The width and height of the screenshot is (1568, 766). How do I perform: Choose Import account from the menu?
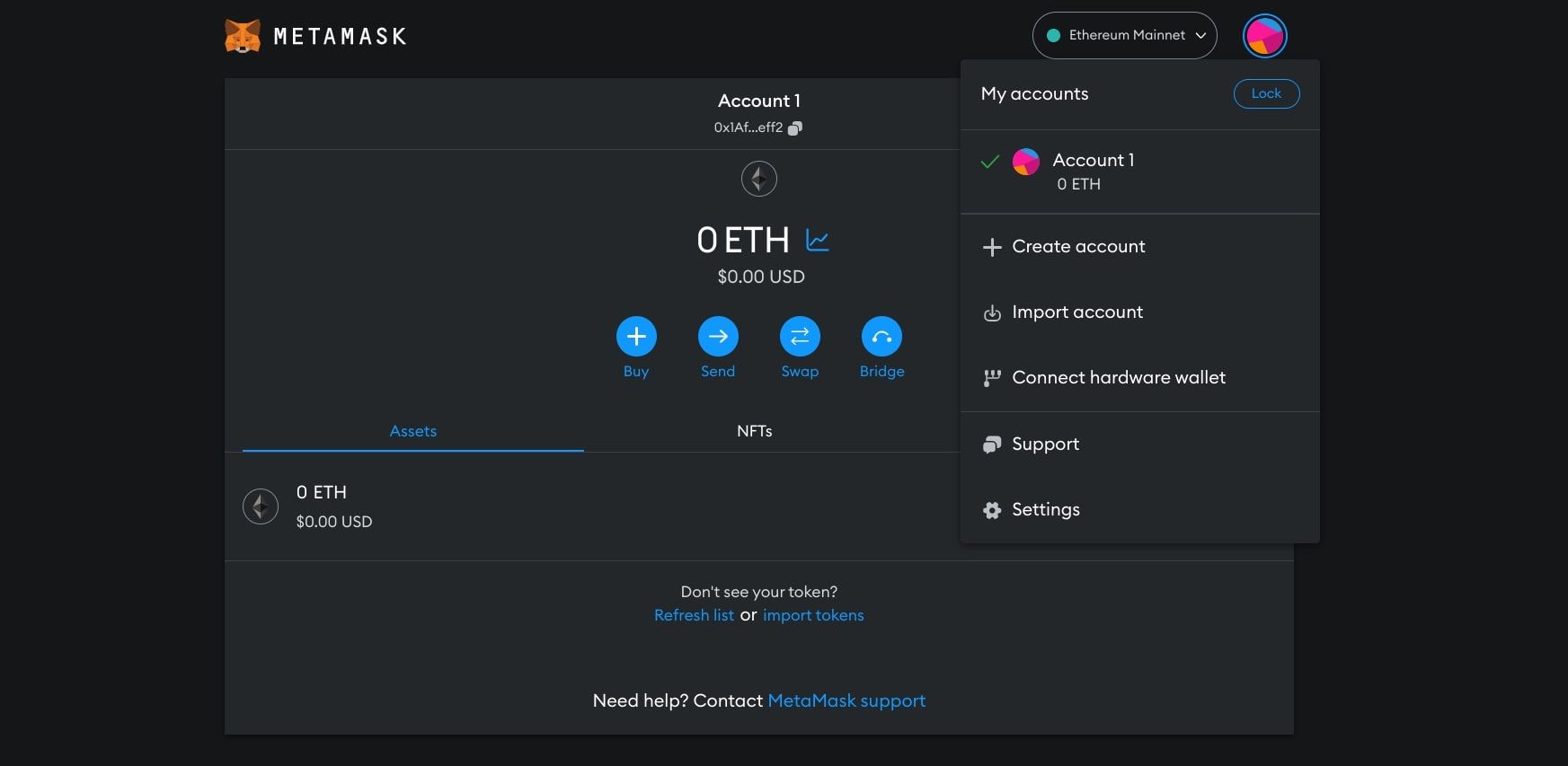(x=1139, y=313)
